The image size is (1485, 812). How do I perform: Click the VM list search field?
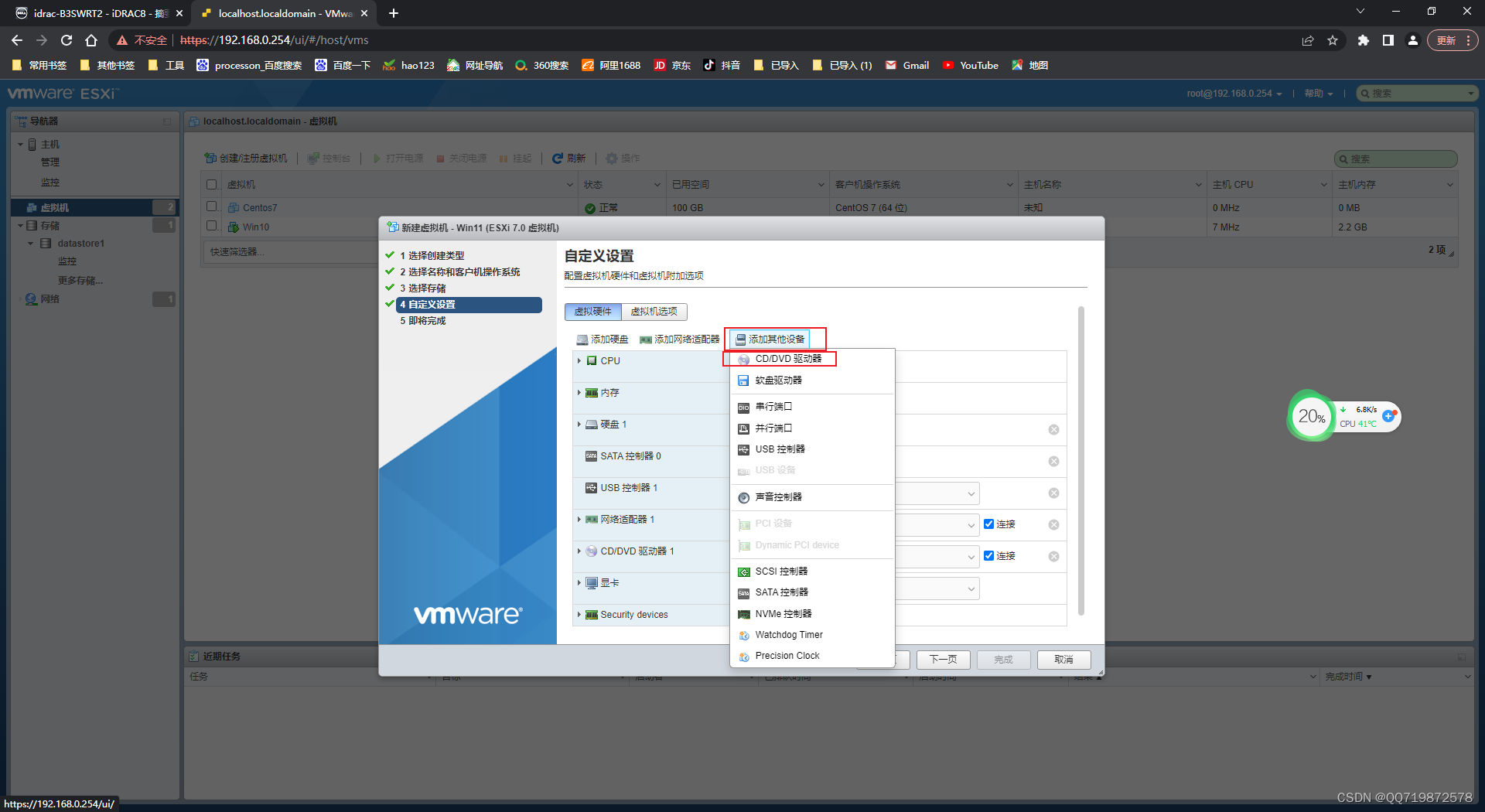[x=1396, y=159]
